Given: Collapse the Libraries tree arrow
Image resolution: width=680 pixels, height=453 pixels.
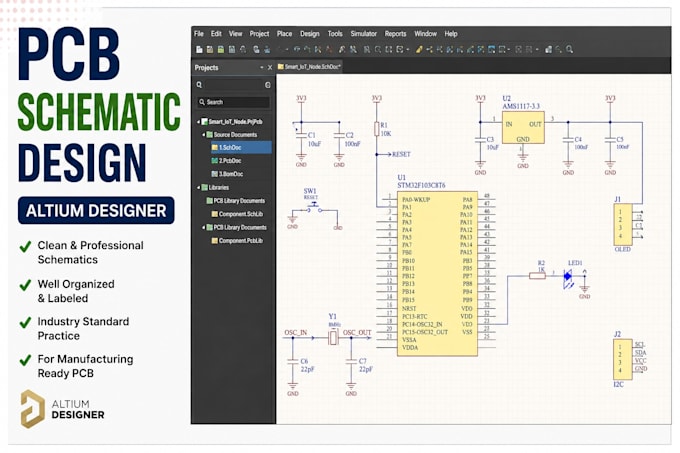Looking at the screenshot, I should pyautogui.click(x=199, y=188).
